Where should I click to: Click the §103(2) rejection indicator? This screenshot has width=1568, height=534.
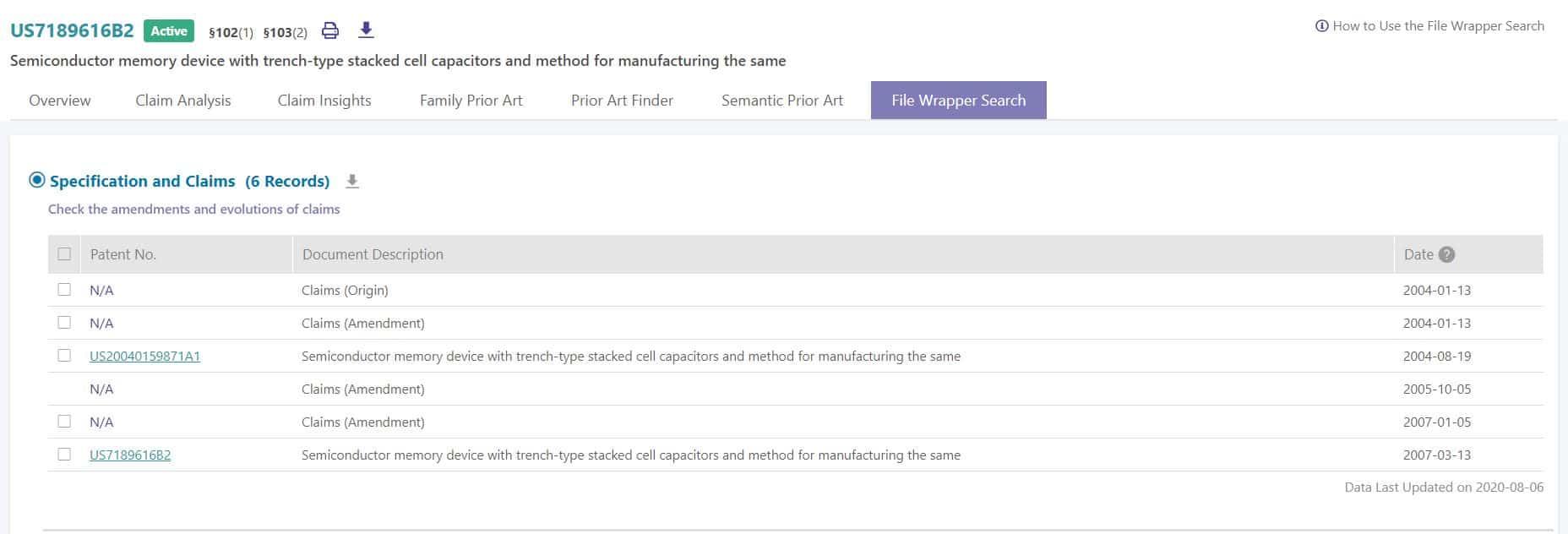[x=285, y=33]
